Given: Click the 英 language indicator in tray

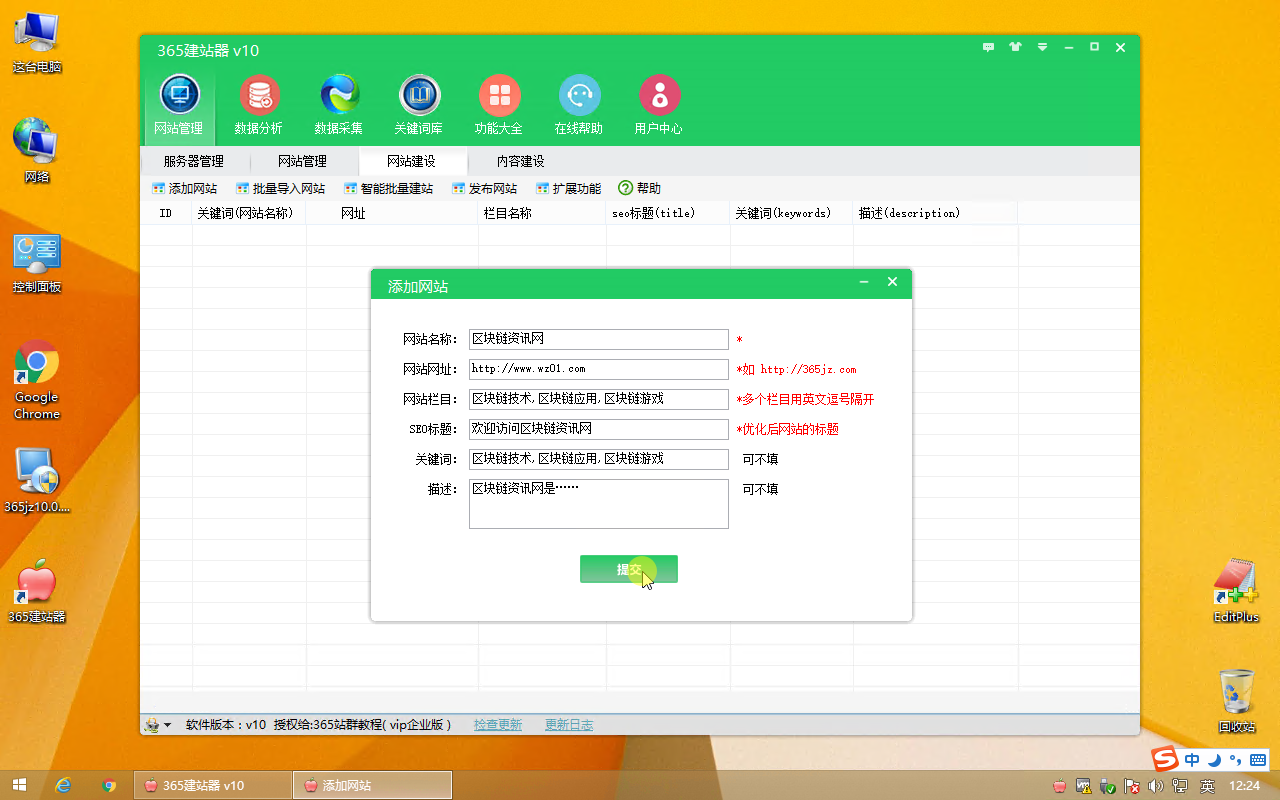Looking at the screenshot, I should pos(1208,786).
